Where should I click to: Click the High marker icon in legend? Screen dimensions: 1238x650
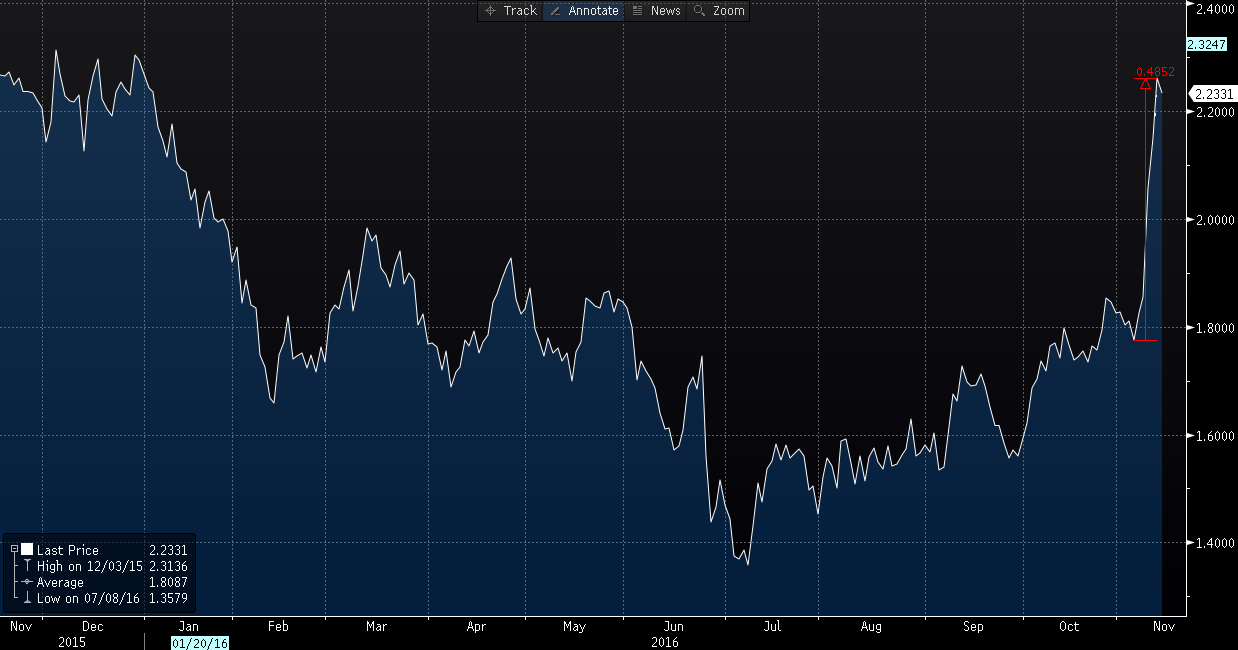tap(27, 566)
